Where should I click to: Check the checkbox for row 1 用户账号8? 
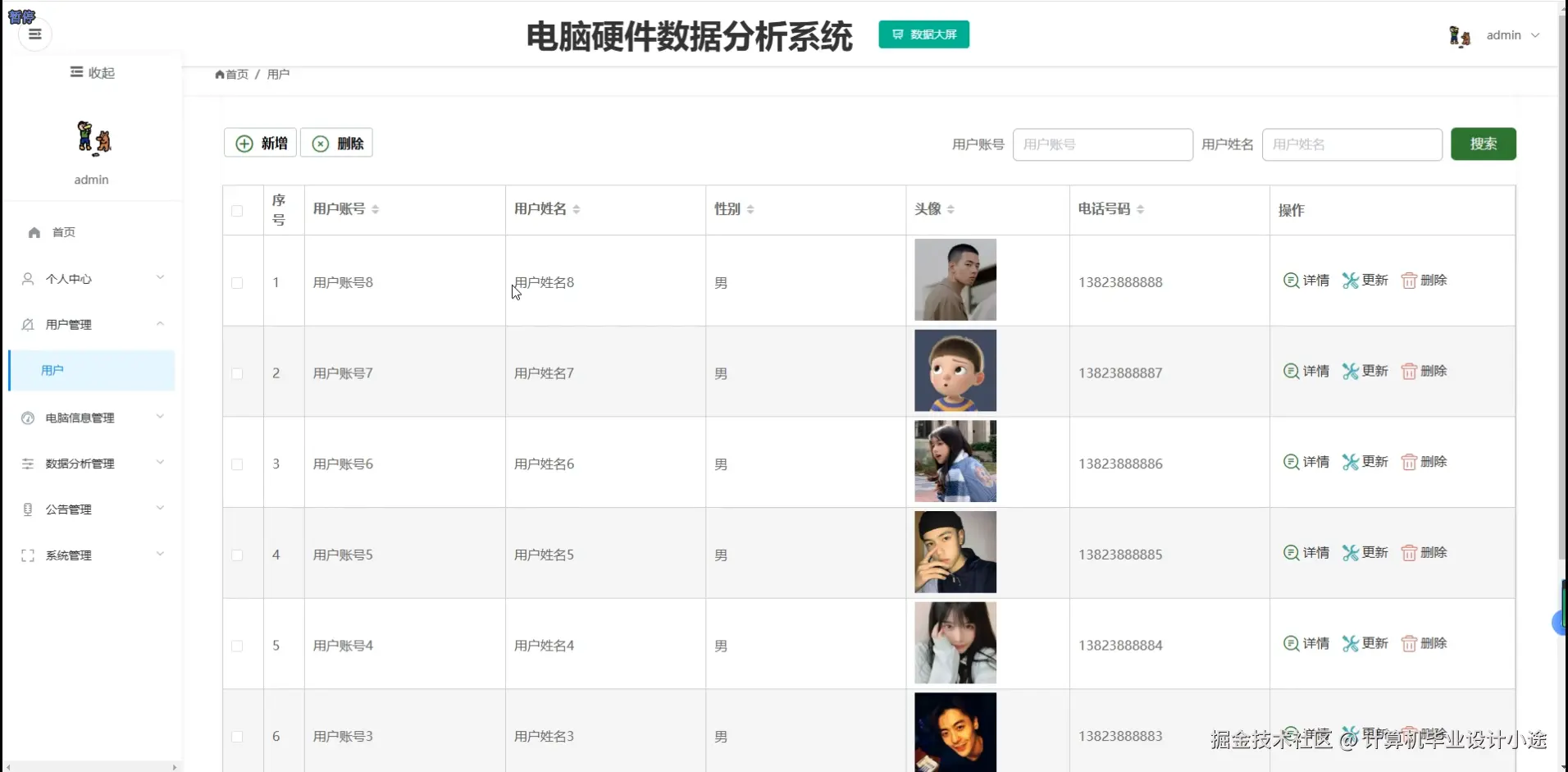(237, 283)
